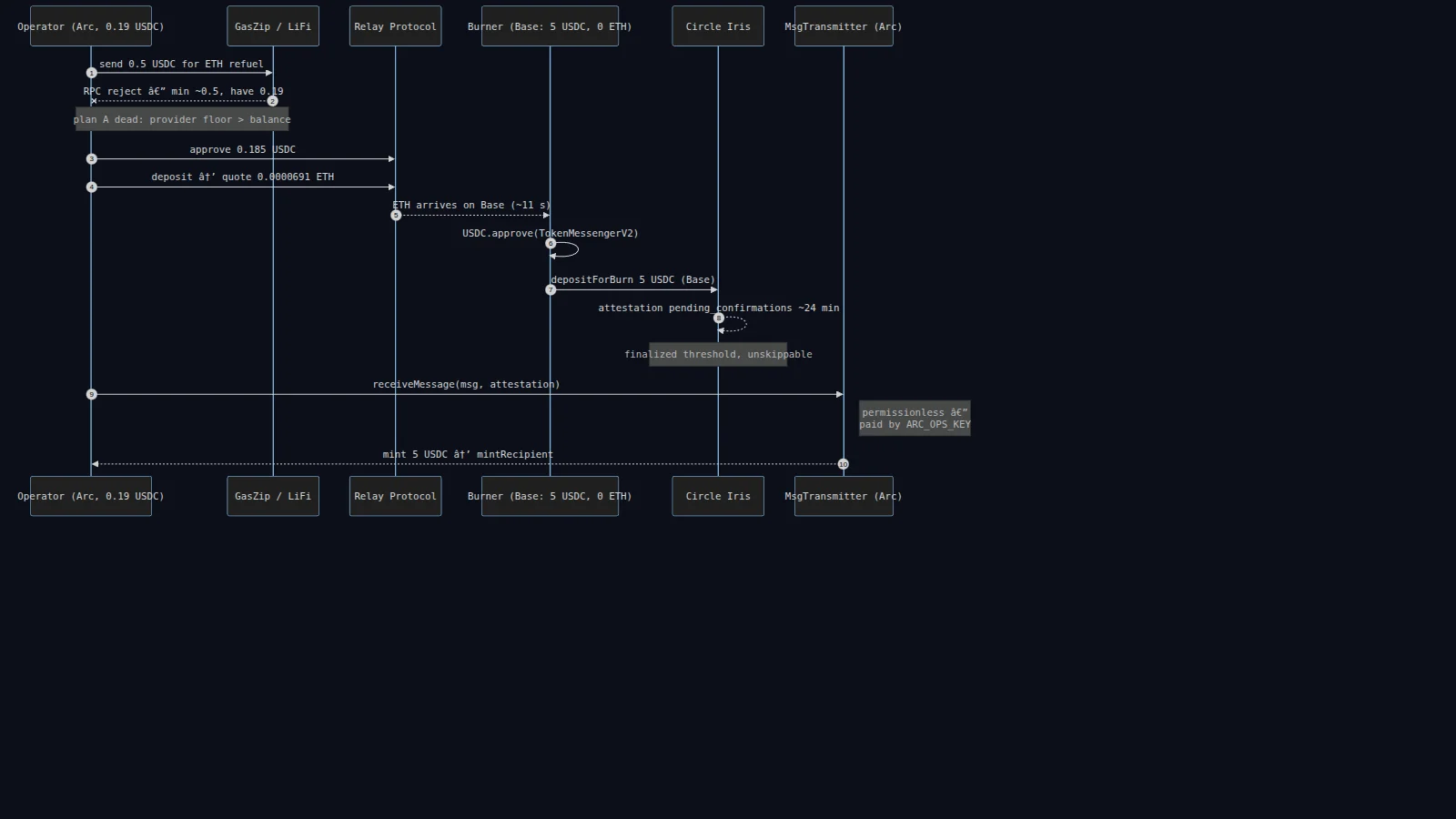The image size is (1456, 819).
Task: Click the top MsgTransmitter (Arc) participant box
Action: [x=844, y=26]
